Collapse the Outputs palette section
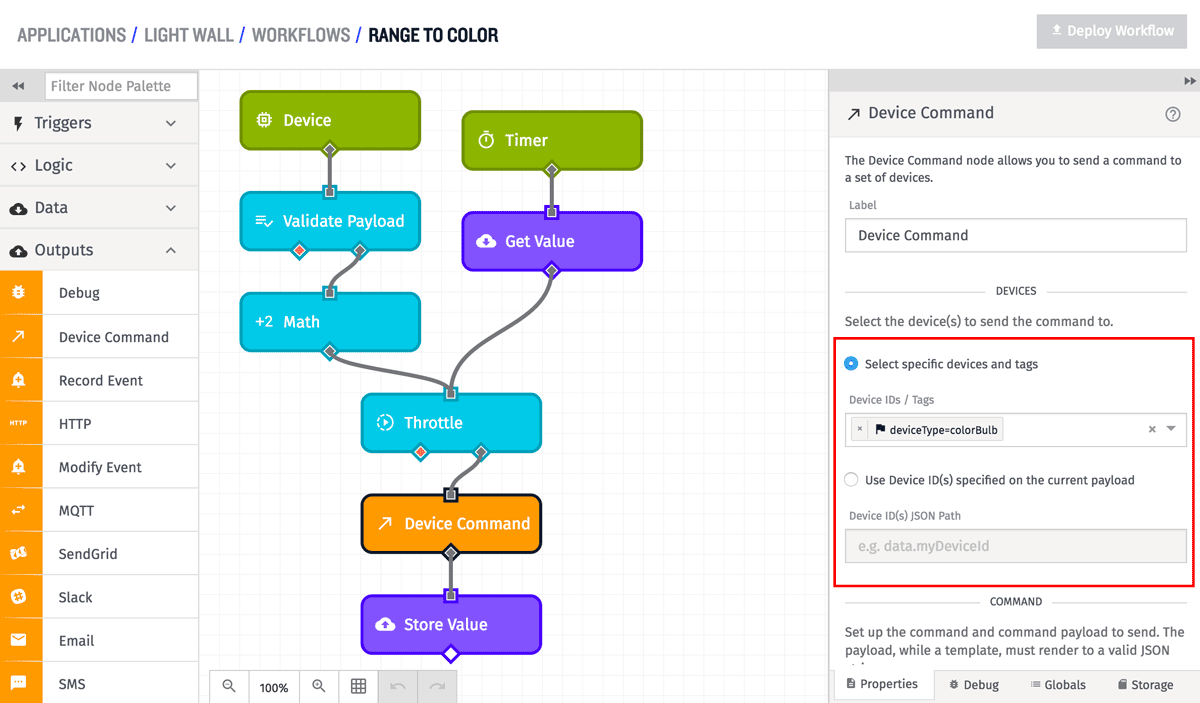Image resolution: width=1200 pixels, height=703 pixels. coord(99,250)
